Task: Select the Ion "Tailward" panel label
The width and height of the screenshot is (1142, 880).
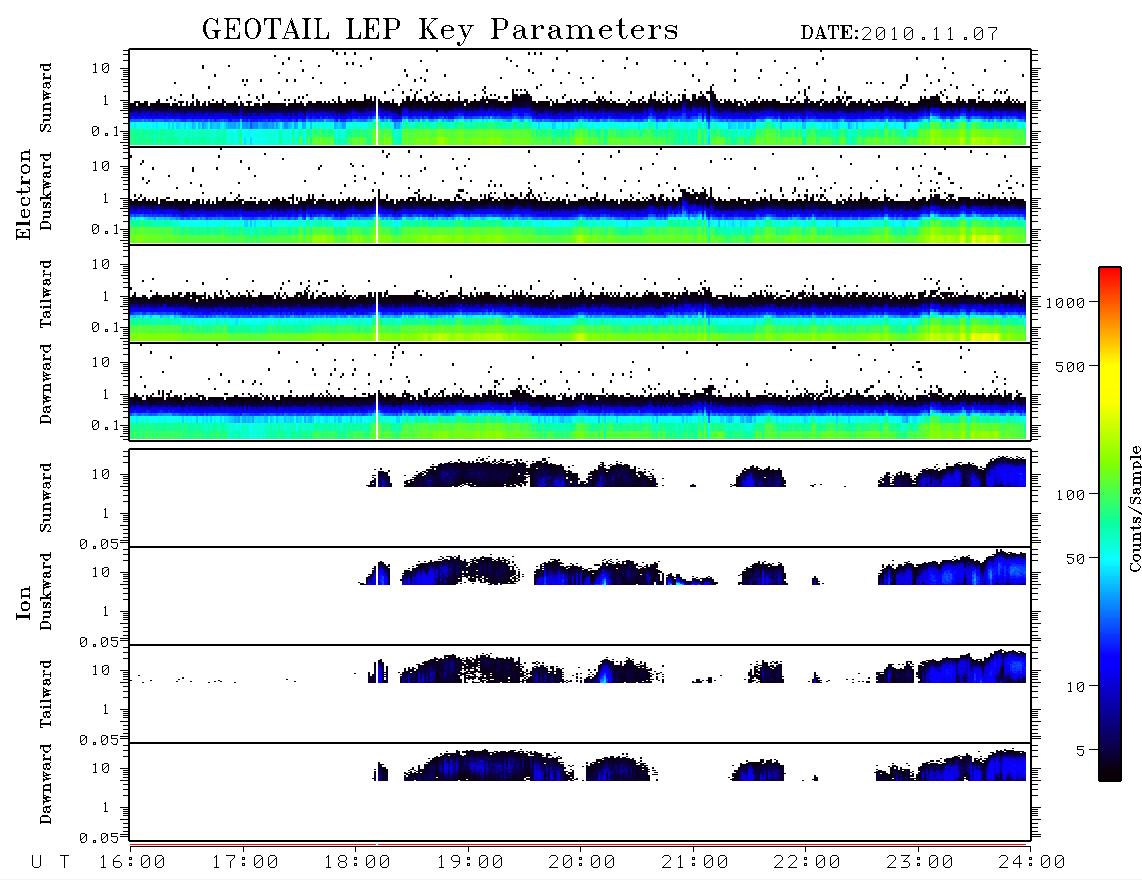Action: pos(45,694)
